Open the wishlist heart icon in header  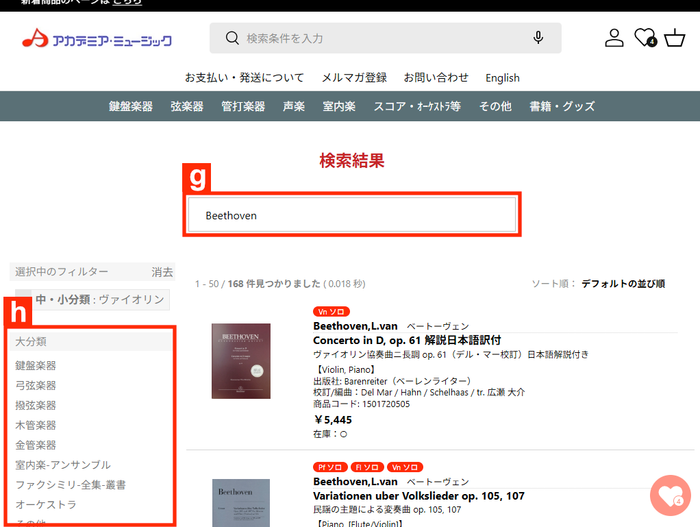[645, 38]
